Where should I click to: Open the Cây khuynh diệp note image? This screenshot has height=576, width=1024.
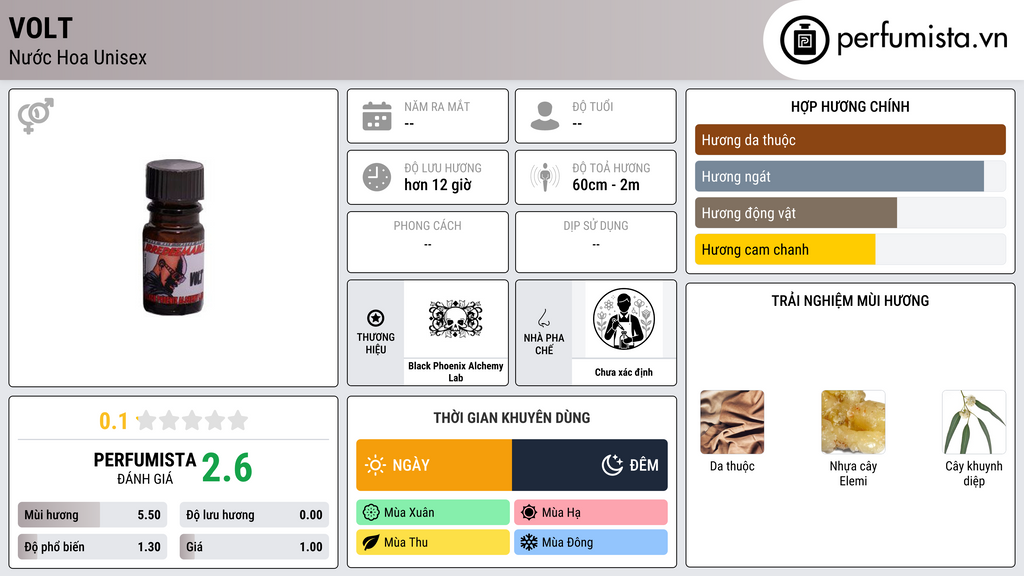click(974, 422)
